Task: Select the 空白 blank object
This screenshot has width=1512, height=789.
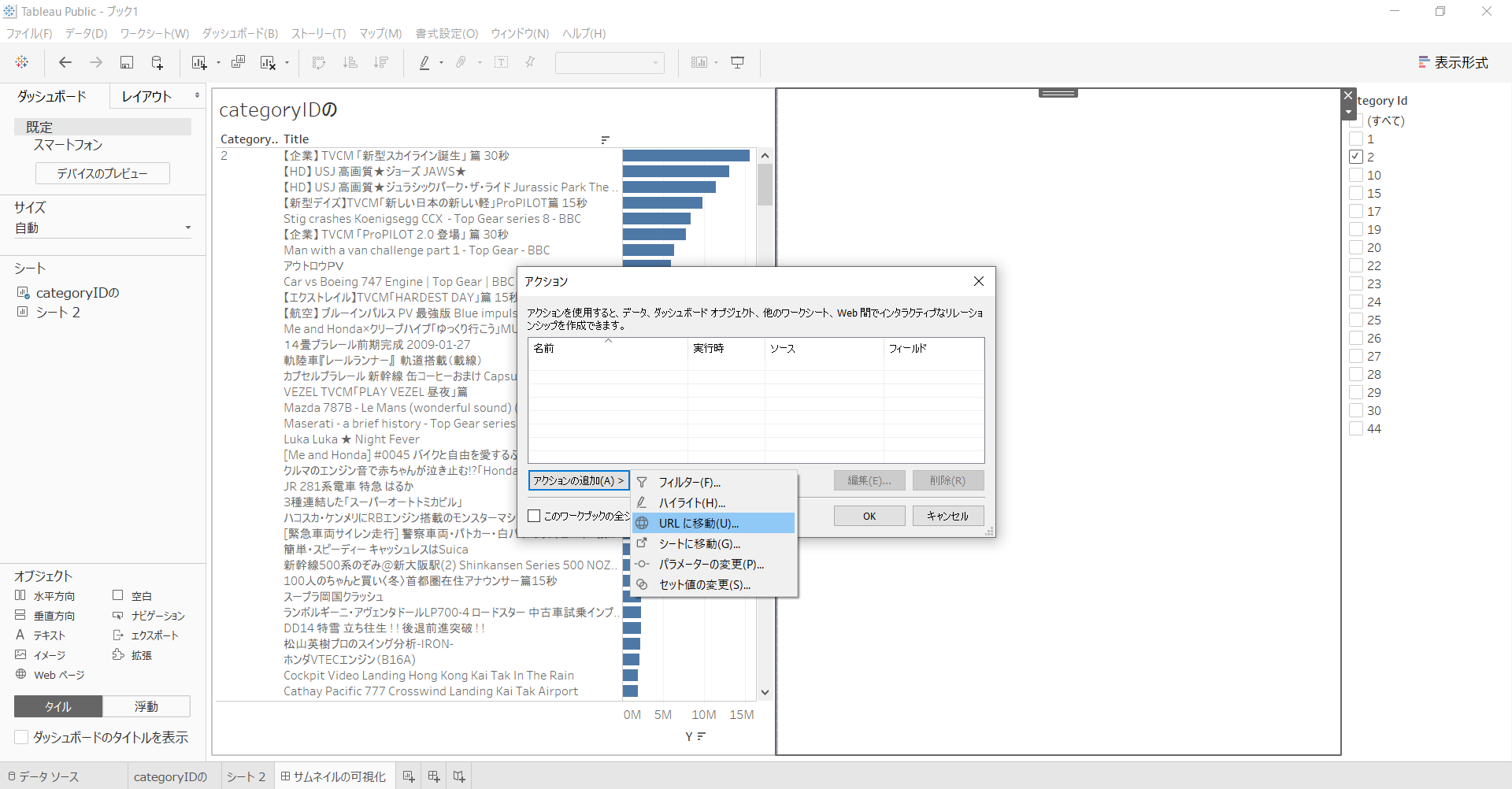Action: (132, 596)
